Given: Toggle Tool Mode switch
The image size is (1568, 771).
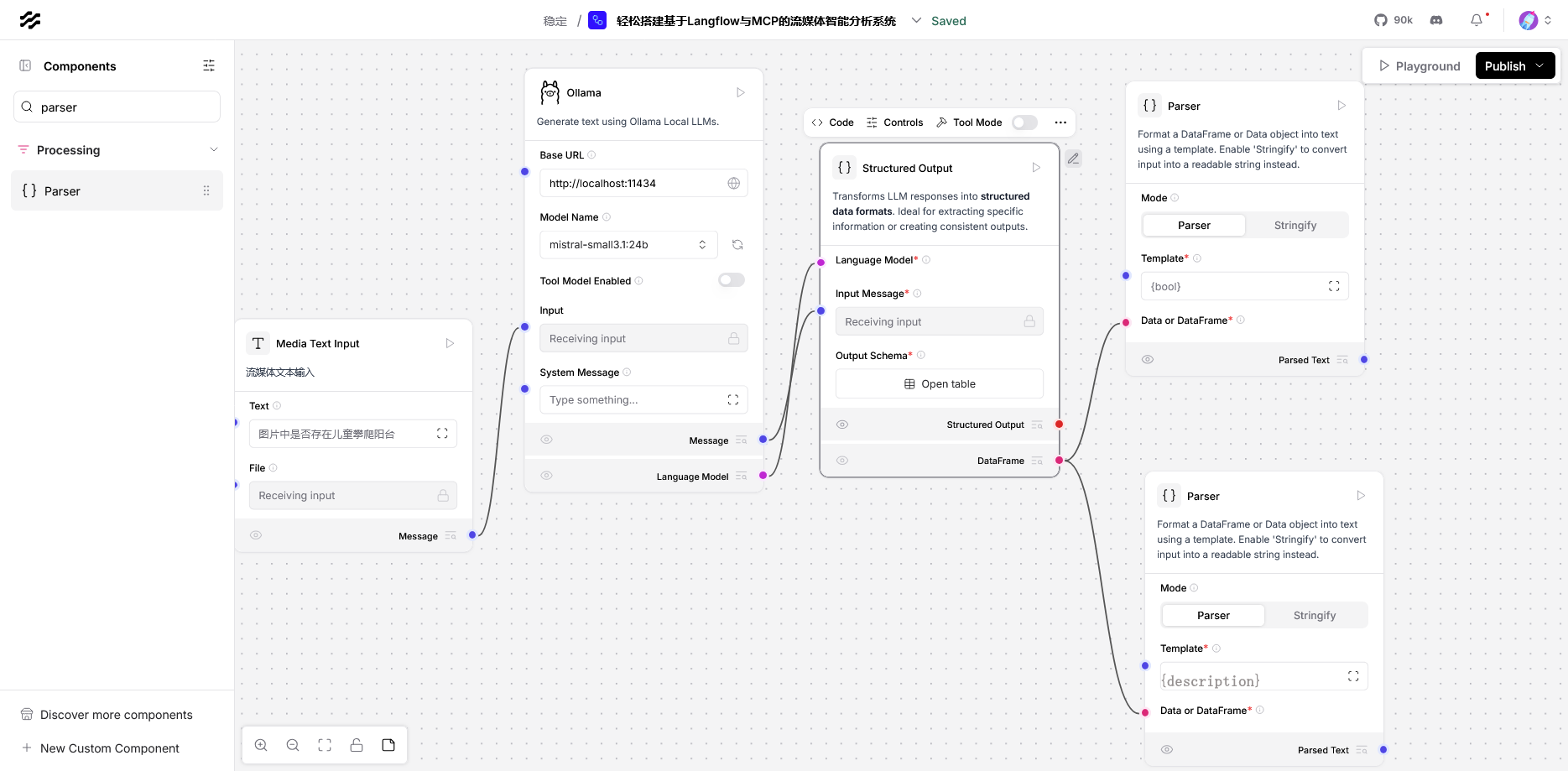Looking at the screenshot, I should [1024, 122].
